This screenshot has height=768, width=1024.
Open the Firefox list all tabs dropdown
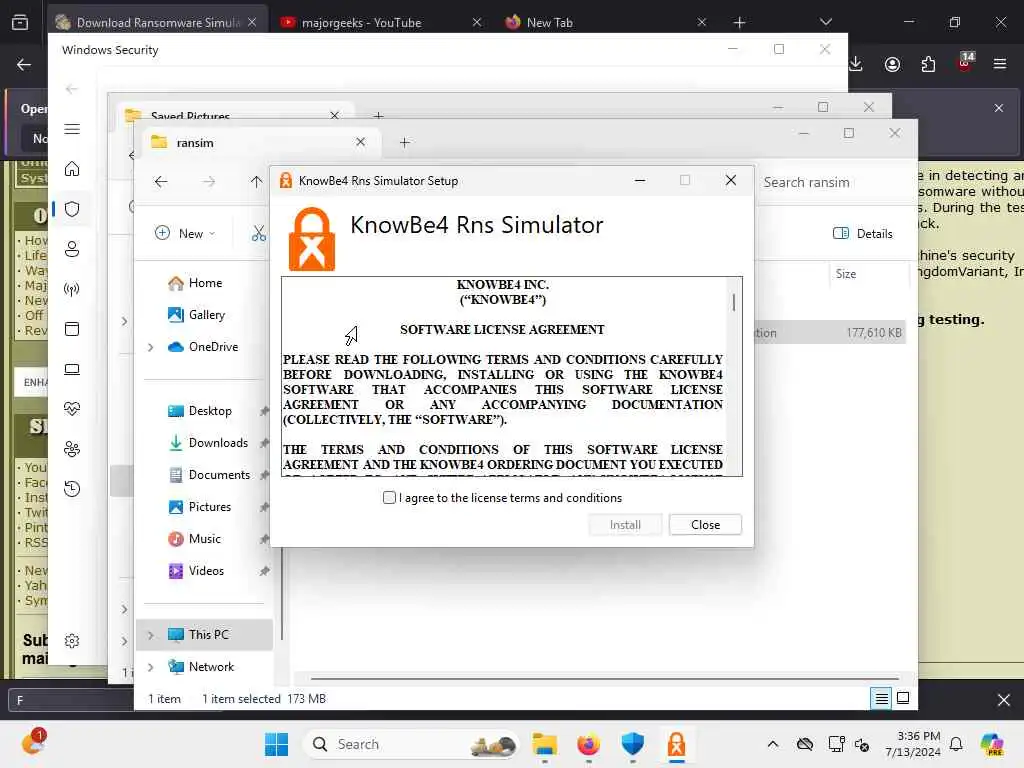click(825, 22)
